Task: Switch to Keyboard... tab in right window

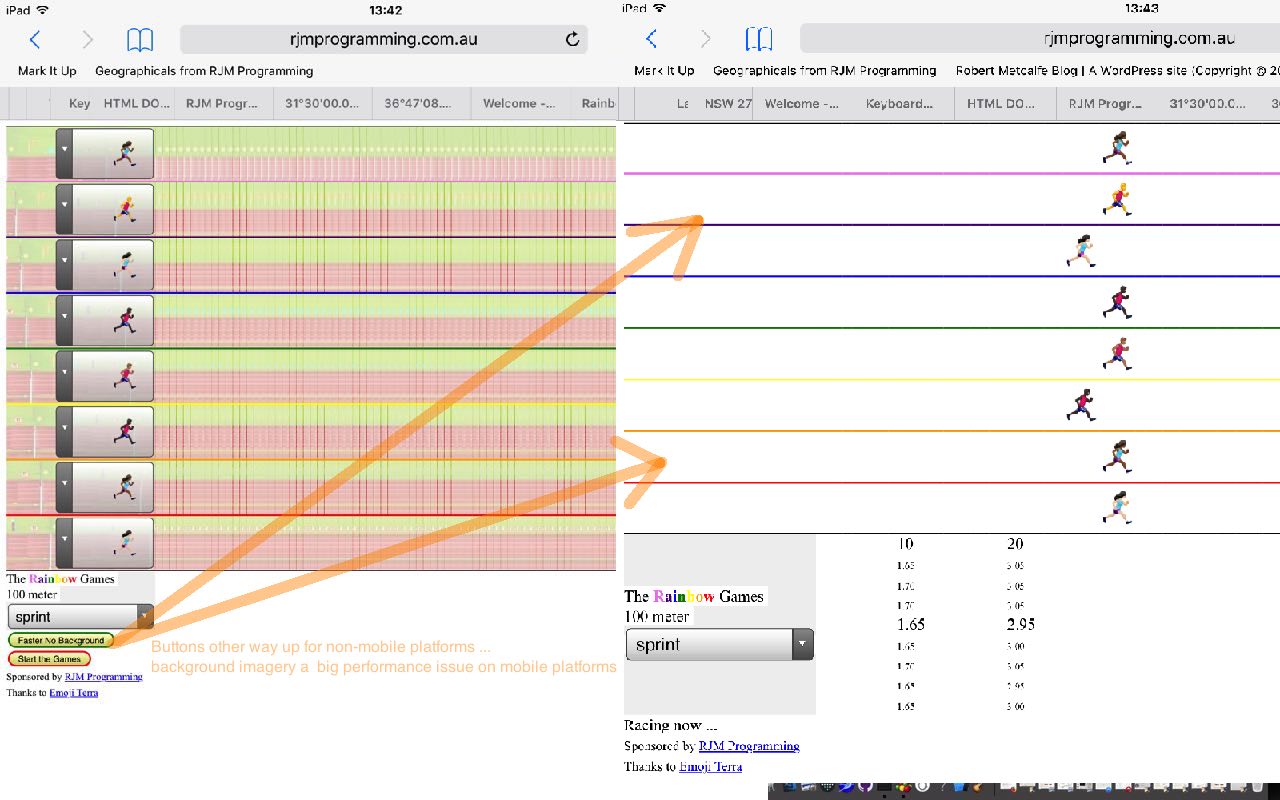Action: click(x=901, y=103)
